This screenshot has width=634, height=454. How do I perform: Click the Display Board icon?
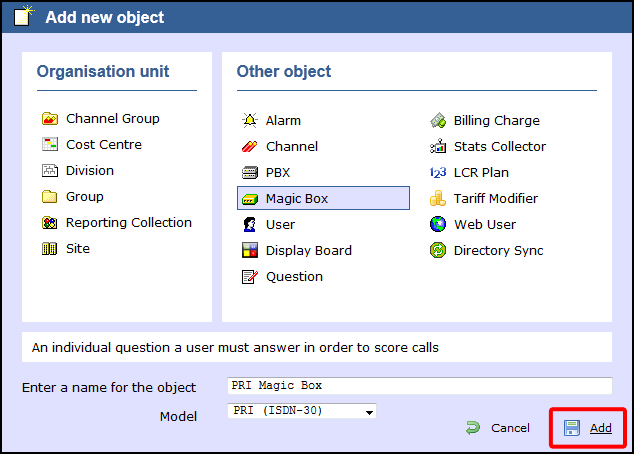point(249,250)
